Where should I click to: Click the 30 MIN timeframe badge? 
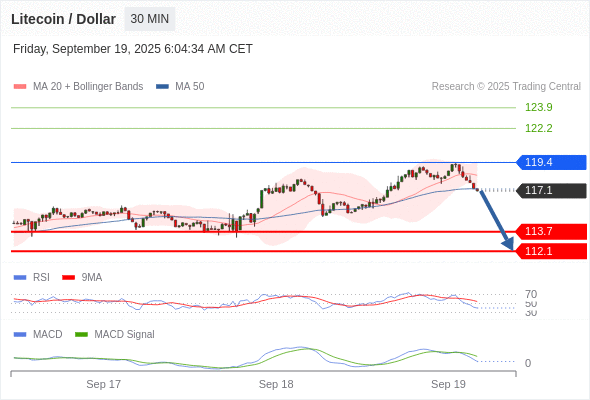[150, 19]
